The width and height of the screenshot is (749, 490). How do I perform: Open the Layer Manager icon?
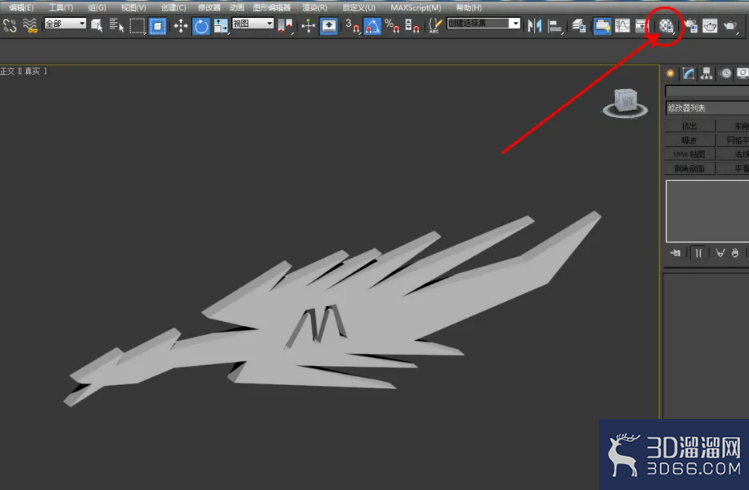click(579, 26)
